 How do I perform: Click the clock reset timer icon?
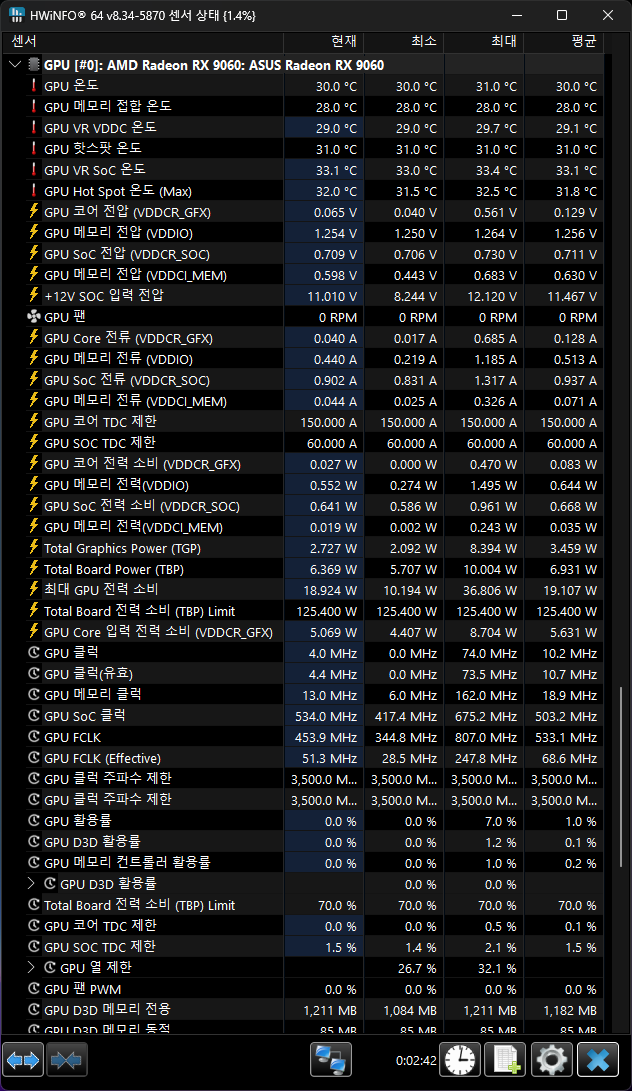click(x=460, y=1060)
